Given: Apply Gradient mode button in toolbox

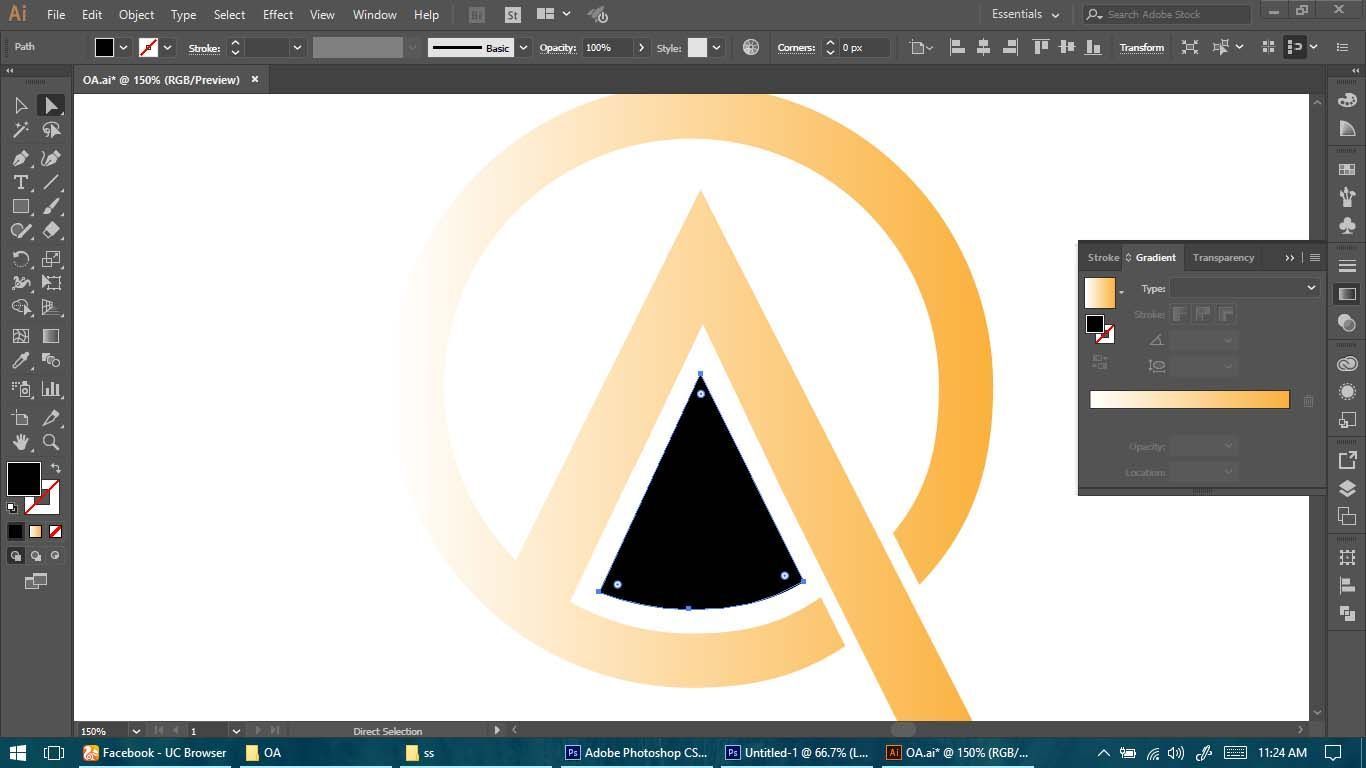Looking at the screenshot, I should click(35, 531).
